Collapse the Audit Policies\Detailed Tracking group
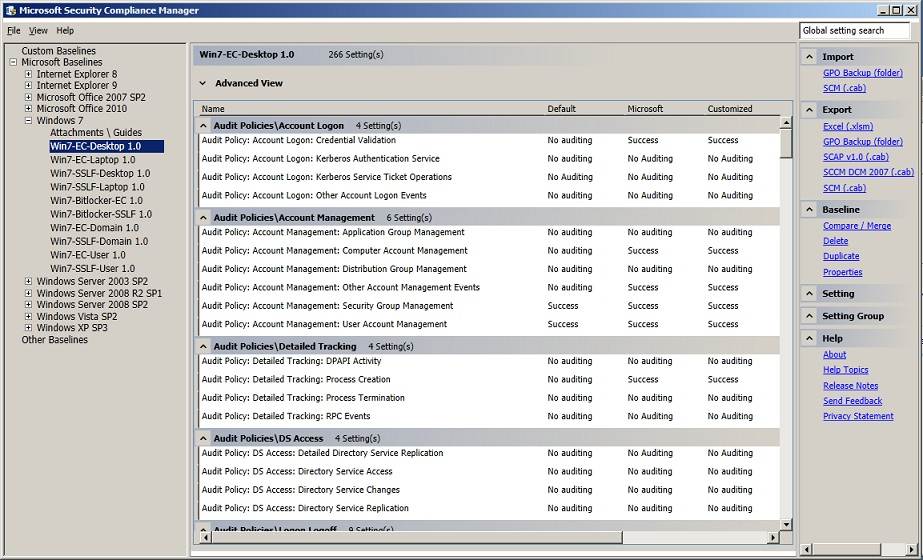The image size is (923, 560). click(204, 347)
